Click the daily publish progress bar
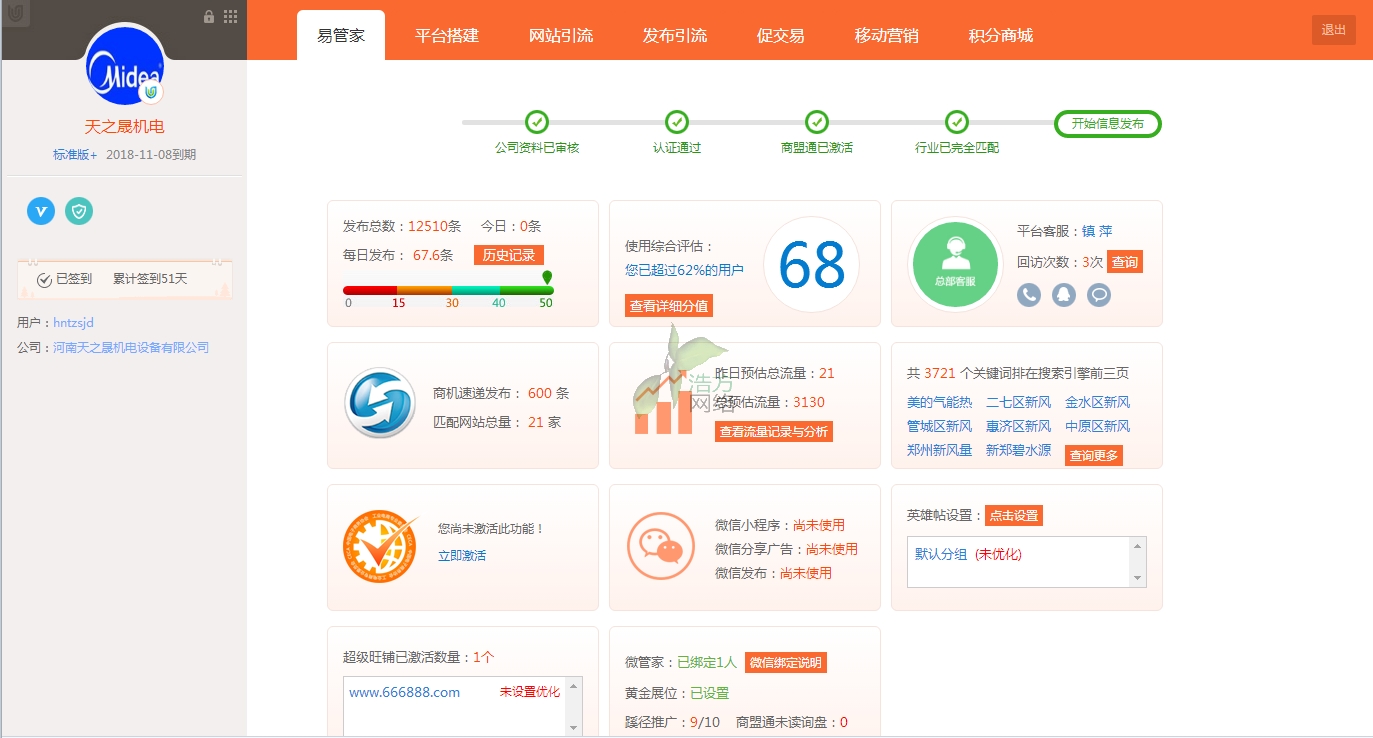Image resolution: width=1373 pixels, height=738 pixels. point(448,291)
